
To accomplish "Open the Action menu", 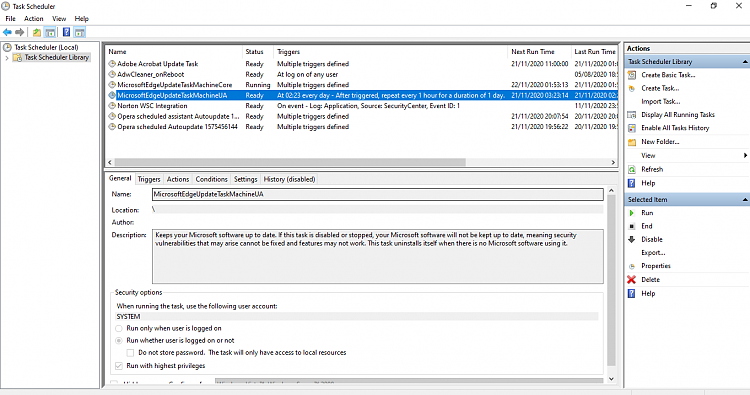I will [x=33, y=19].
